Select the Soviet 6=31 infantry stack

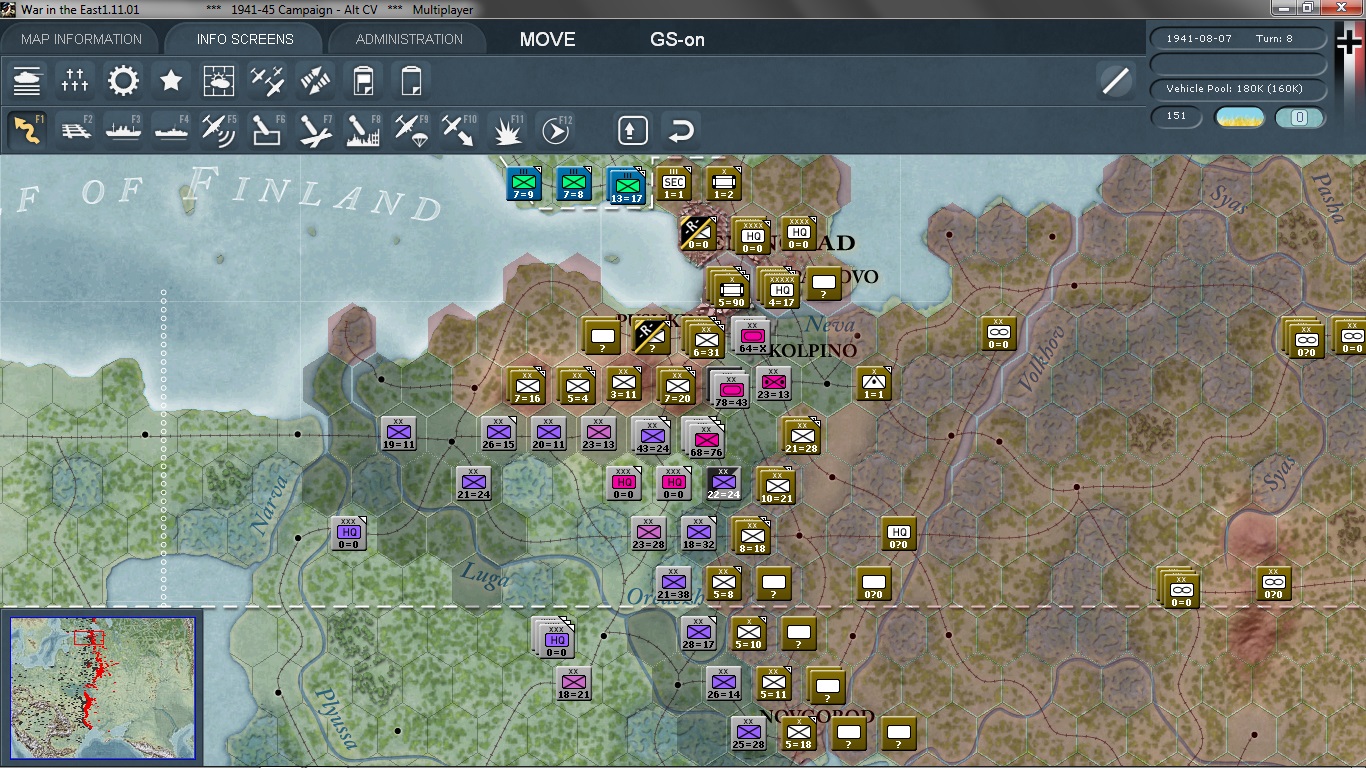[x=705, y=338]
